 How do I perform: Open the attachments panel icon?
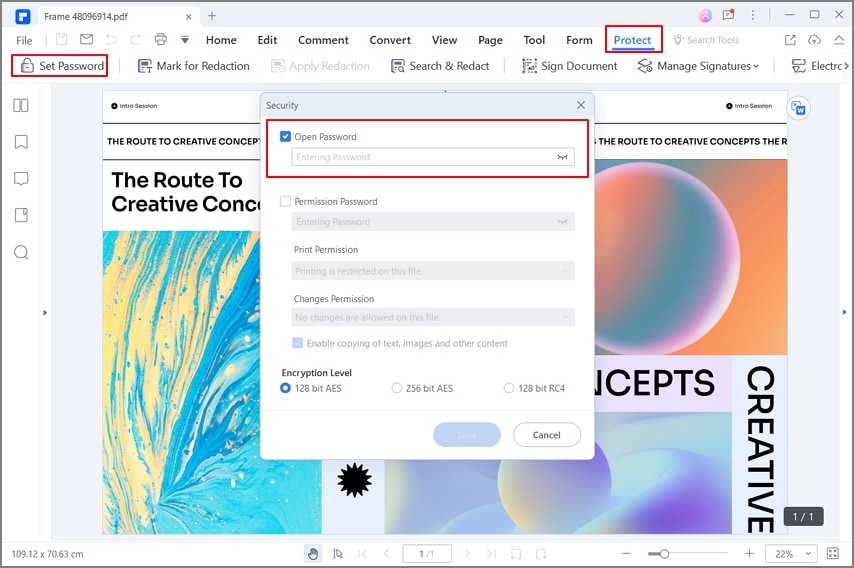pos(21,215)
